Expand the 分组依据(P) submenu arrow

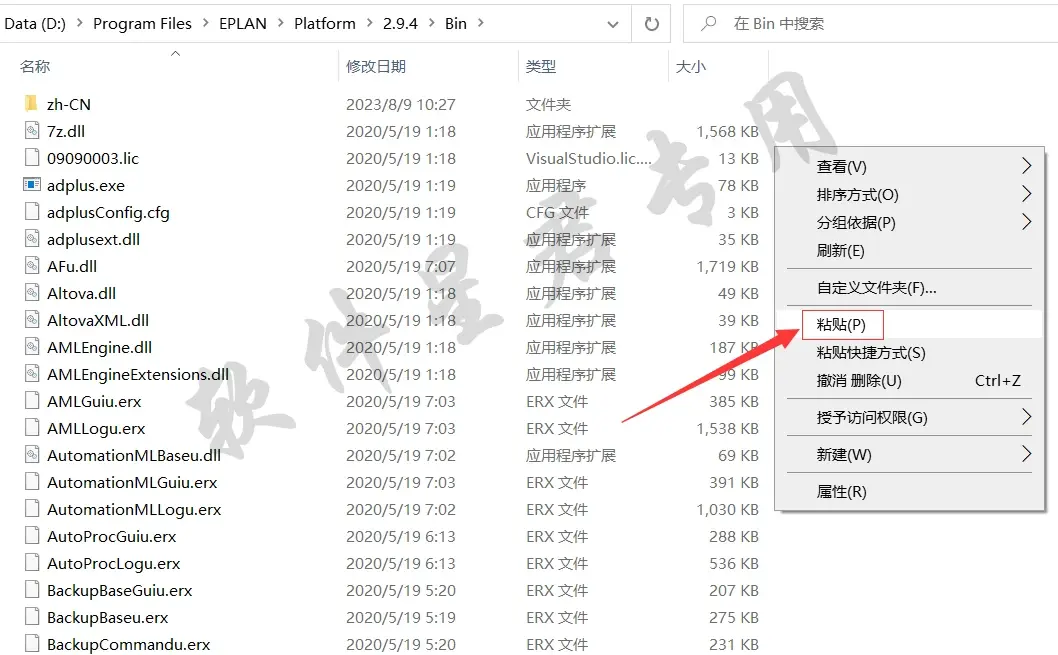[x=1026, y=221]
